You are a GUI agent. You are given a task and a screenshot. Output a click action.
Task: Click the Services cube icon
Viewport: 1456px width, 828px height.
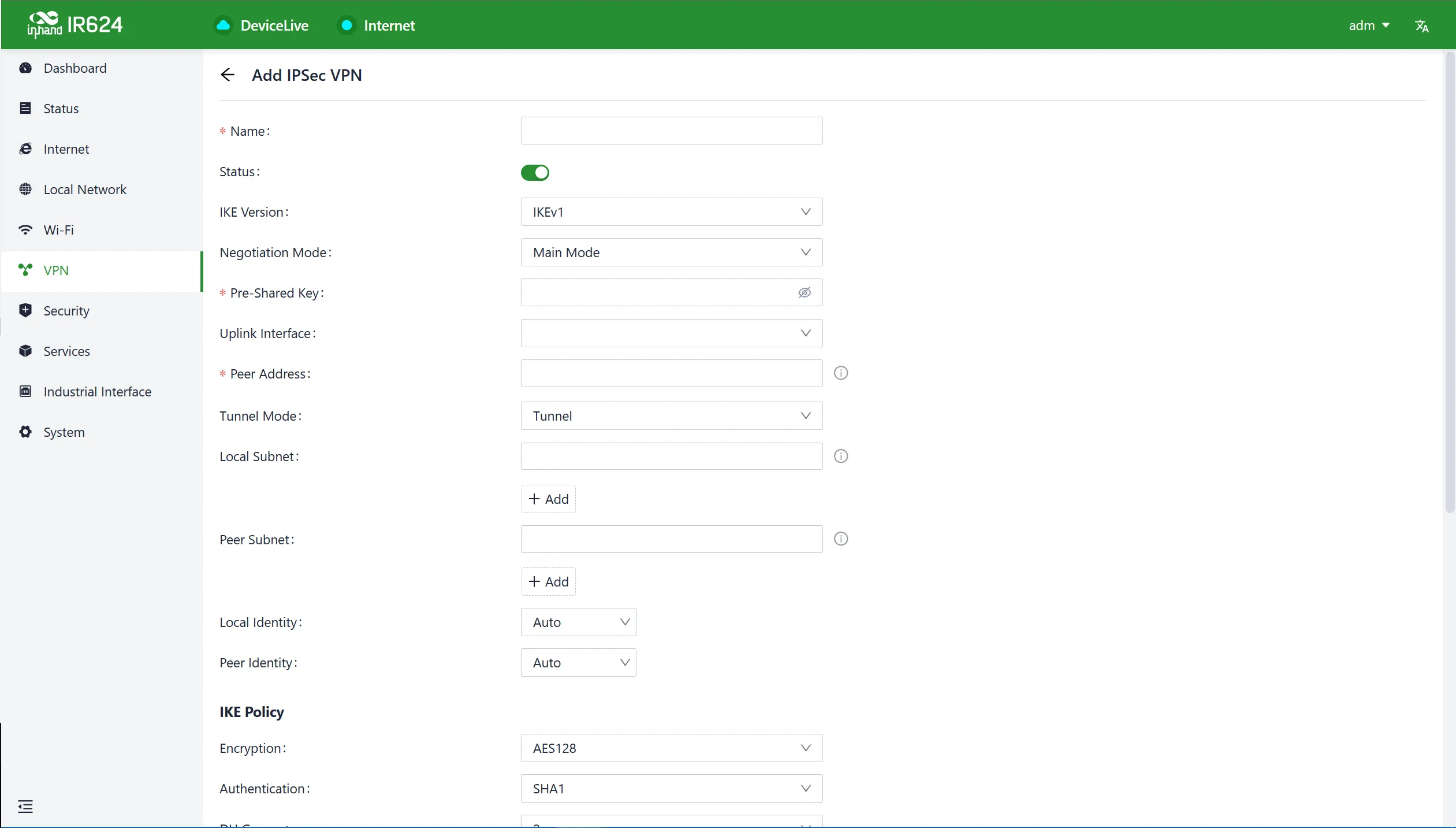pos(25,351)
